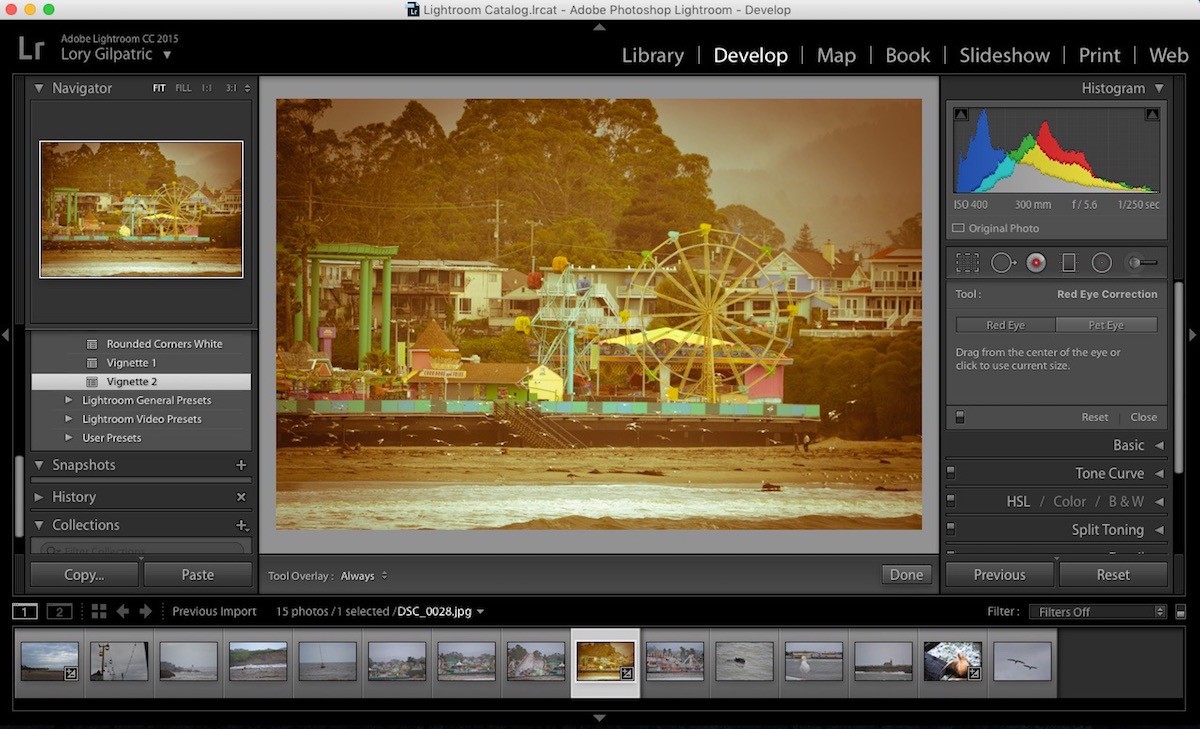Select the Crop Overlay tool
The width and height of the screenshot is (1200, 729).
[967, 263]
